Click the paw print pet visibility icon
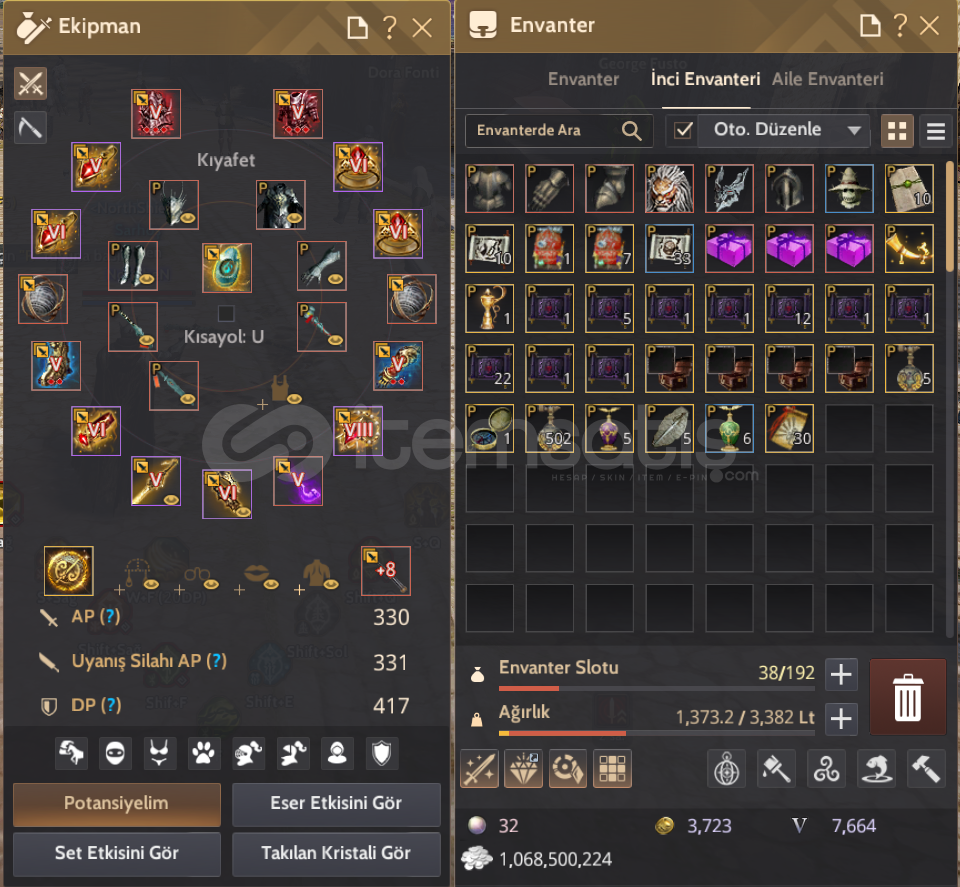The width and height of the screenshot is (960, 887). pyautogui.click(x=203, y=752)
